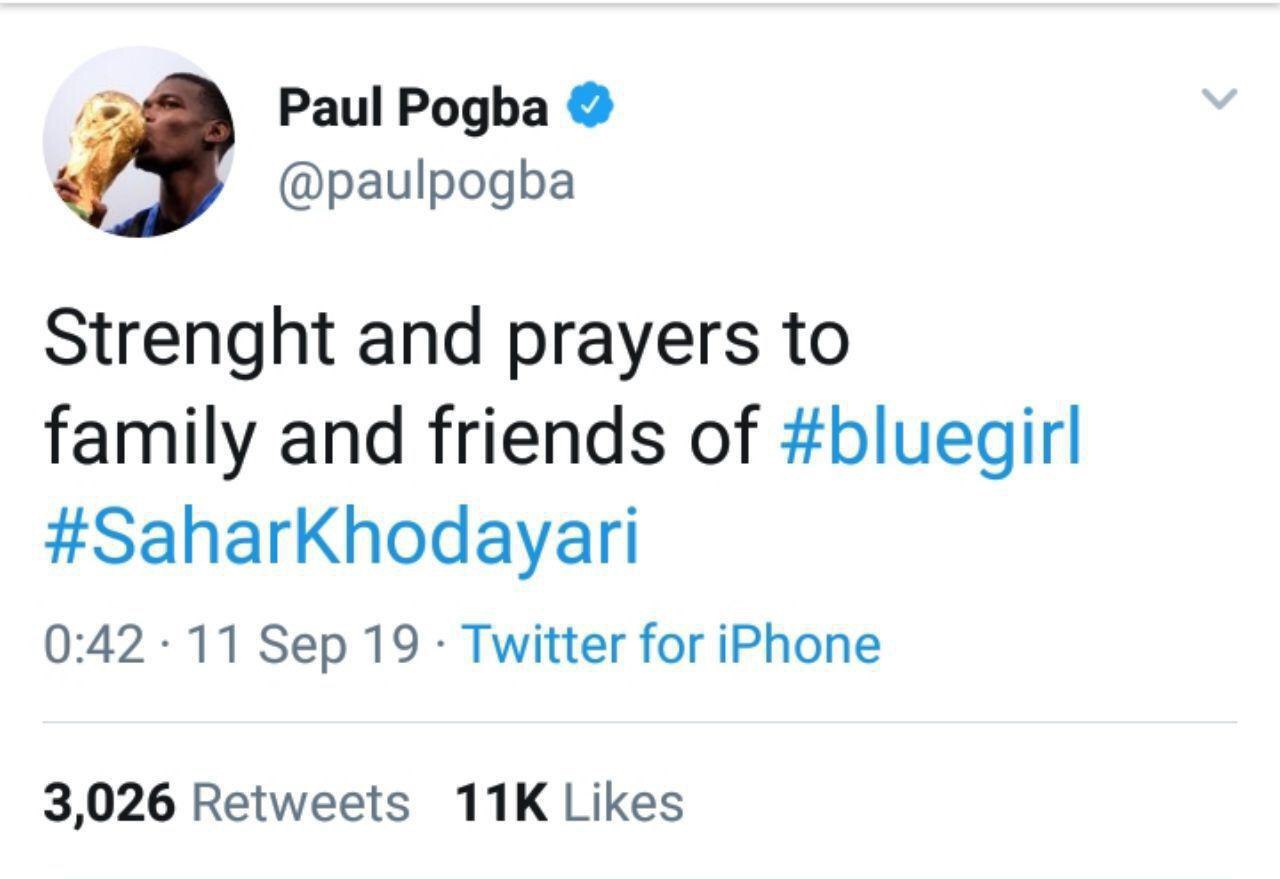This screenshot has width=1280, height=879.
Task: Click the 11 Sep 19 date
Action: click(x=302, y=646)
